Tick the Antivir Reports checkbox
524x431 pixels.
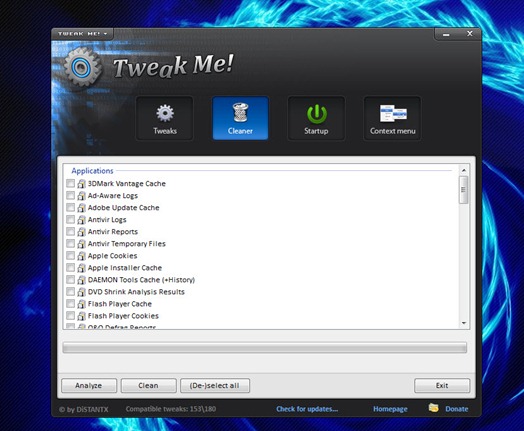coord(71,232)
